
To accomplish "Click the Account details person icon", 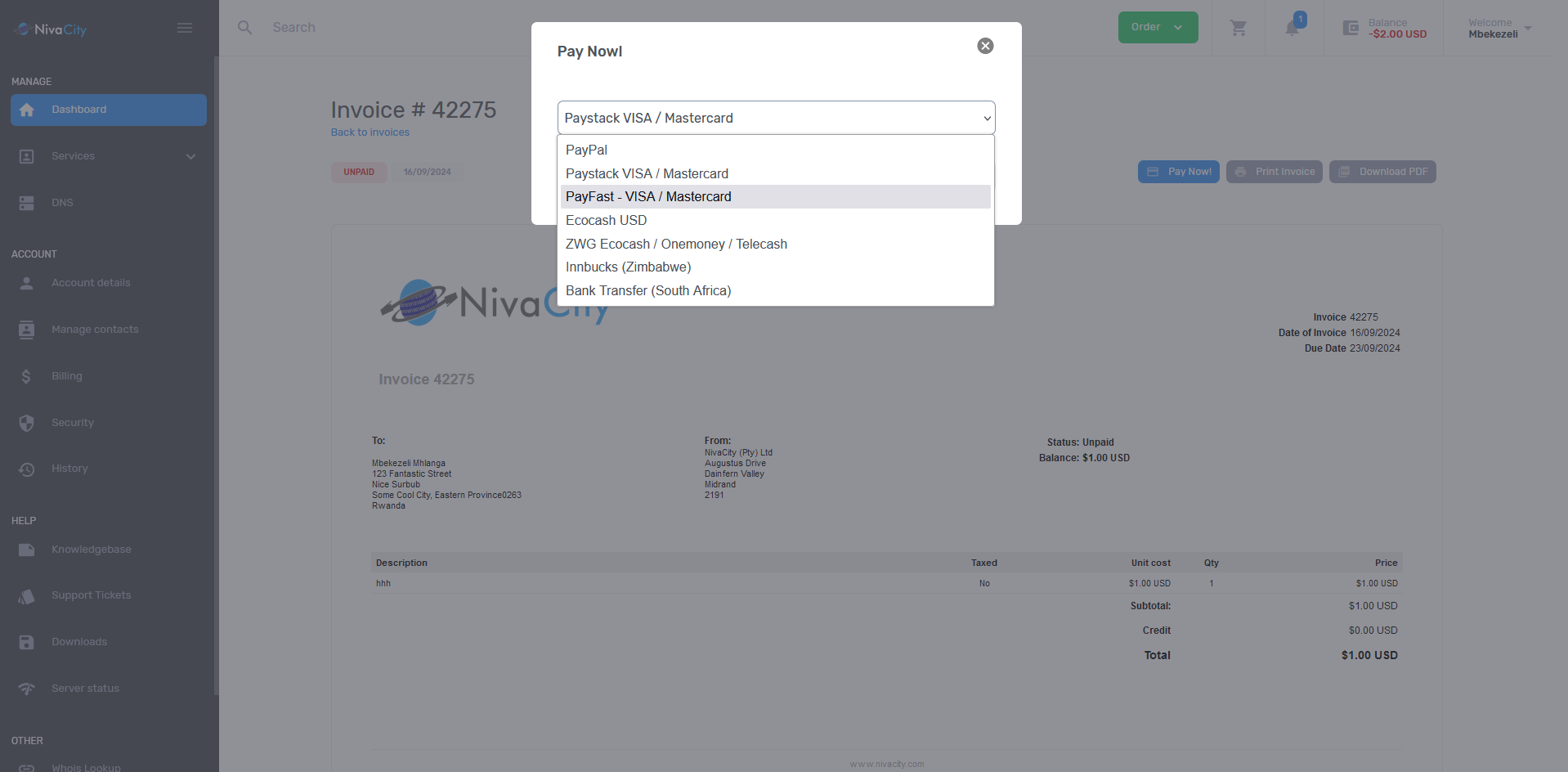I will click(x=27, y=283).
